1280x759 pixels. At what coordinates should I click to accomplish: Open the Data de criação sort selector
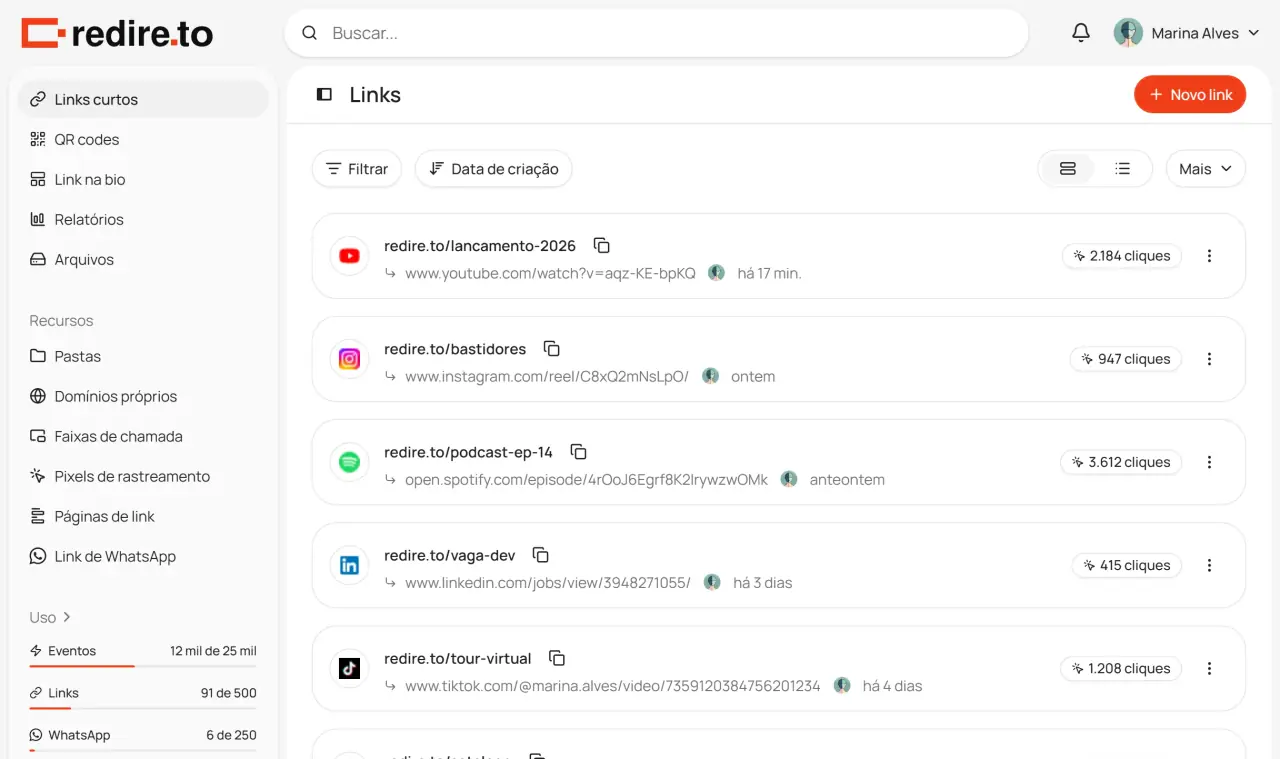pyautogui.click(x=494, y=169)
